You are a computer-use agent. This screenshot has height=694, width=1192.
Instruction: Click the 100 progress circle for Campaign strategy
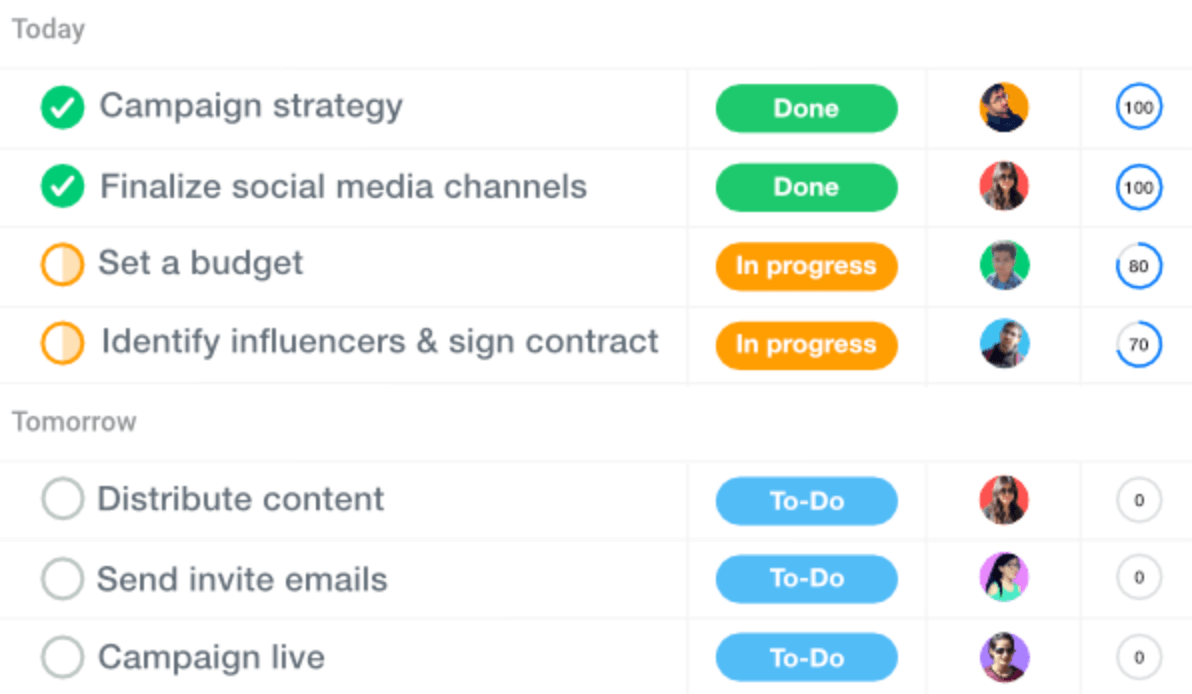[1139, 107]
